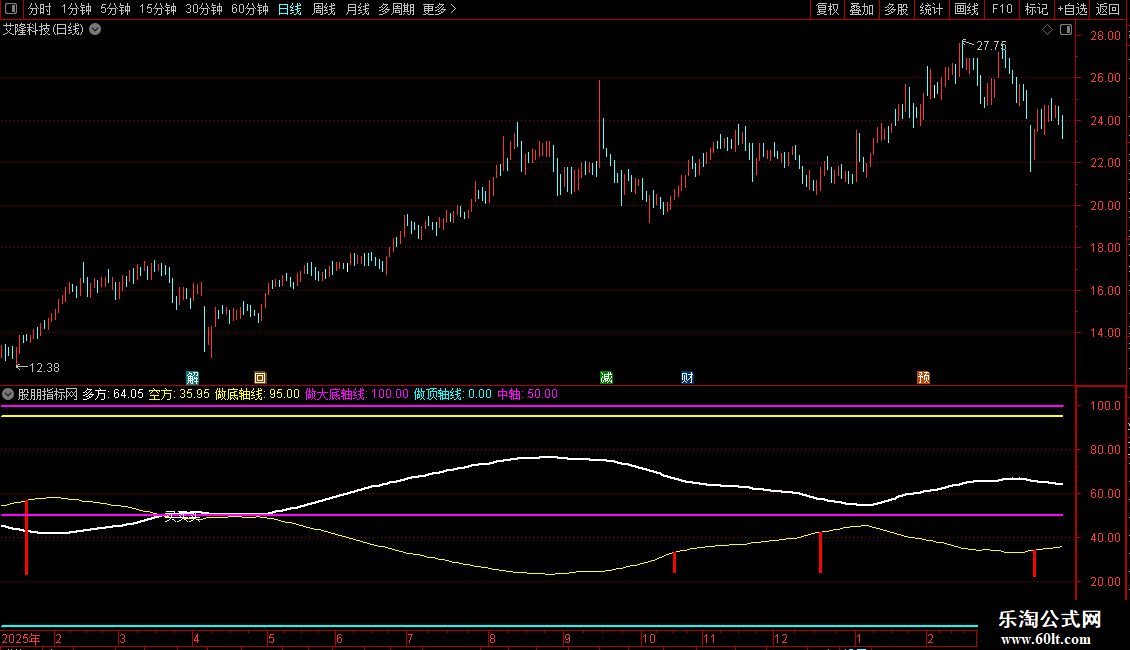Click the 回 event marker icon
The image size is (1130, 650).
point(260,377)
